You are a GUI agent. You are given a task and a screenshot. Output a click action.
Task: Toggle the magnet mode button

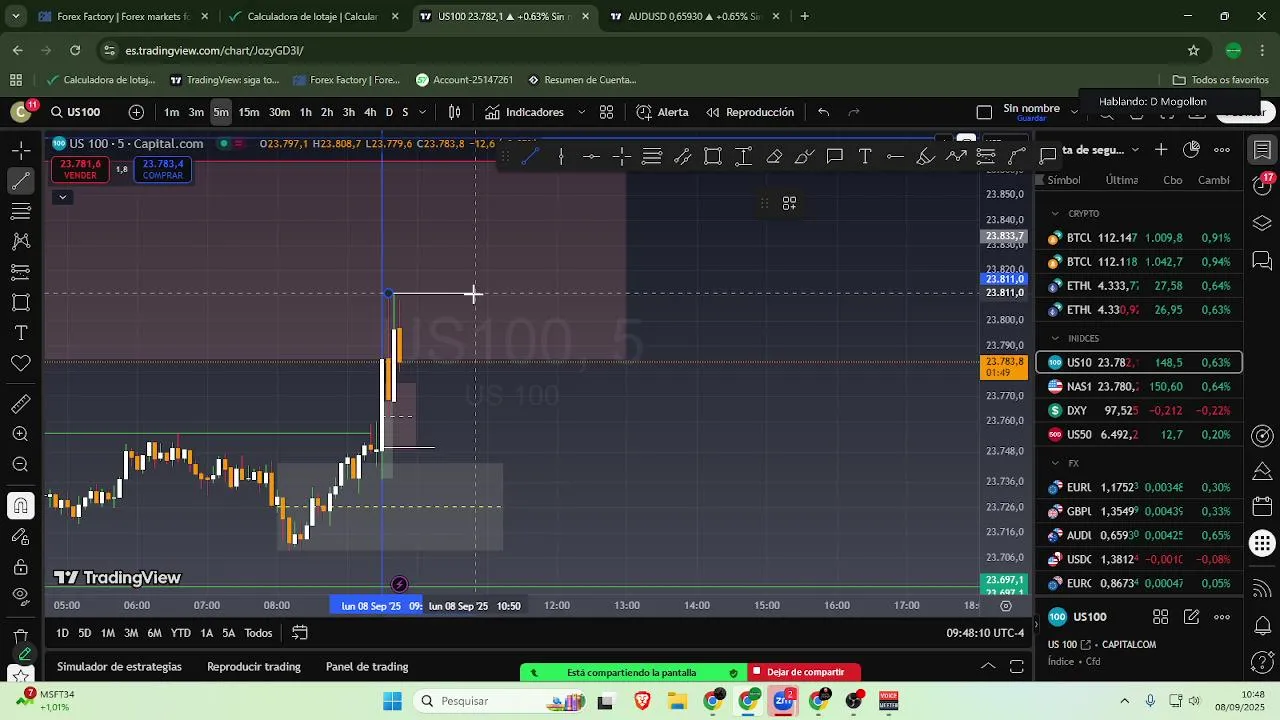pyautogui.click(x=21, y=506)
